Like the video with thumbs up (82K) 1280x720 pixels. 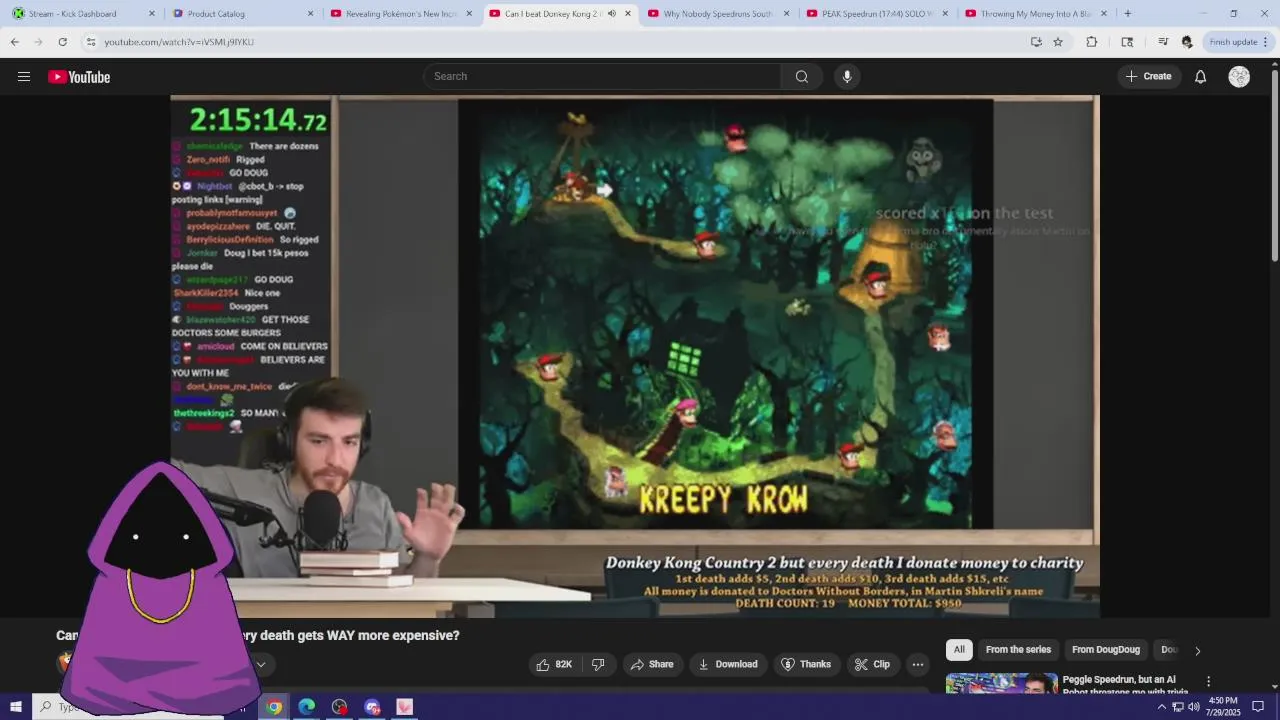point(553,664)
